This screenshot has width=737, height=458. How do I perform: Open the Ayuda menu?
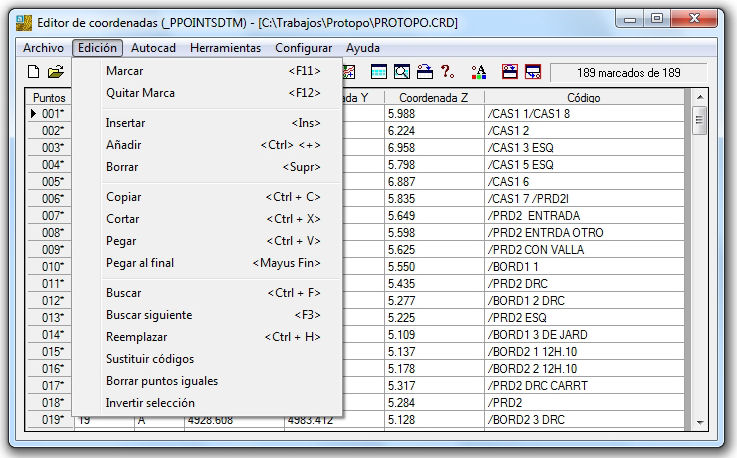[x=362, y=48]
